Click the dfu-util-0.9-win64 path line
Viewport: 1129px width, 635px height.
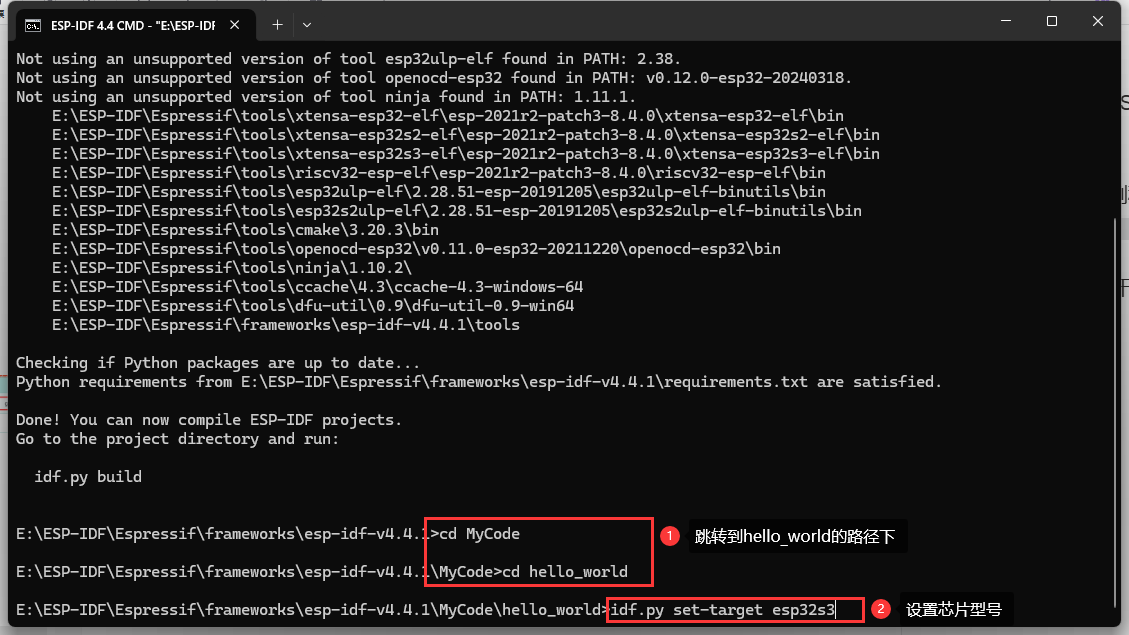[313, 305]
